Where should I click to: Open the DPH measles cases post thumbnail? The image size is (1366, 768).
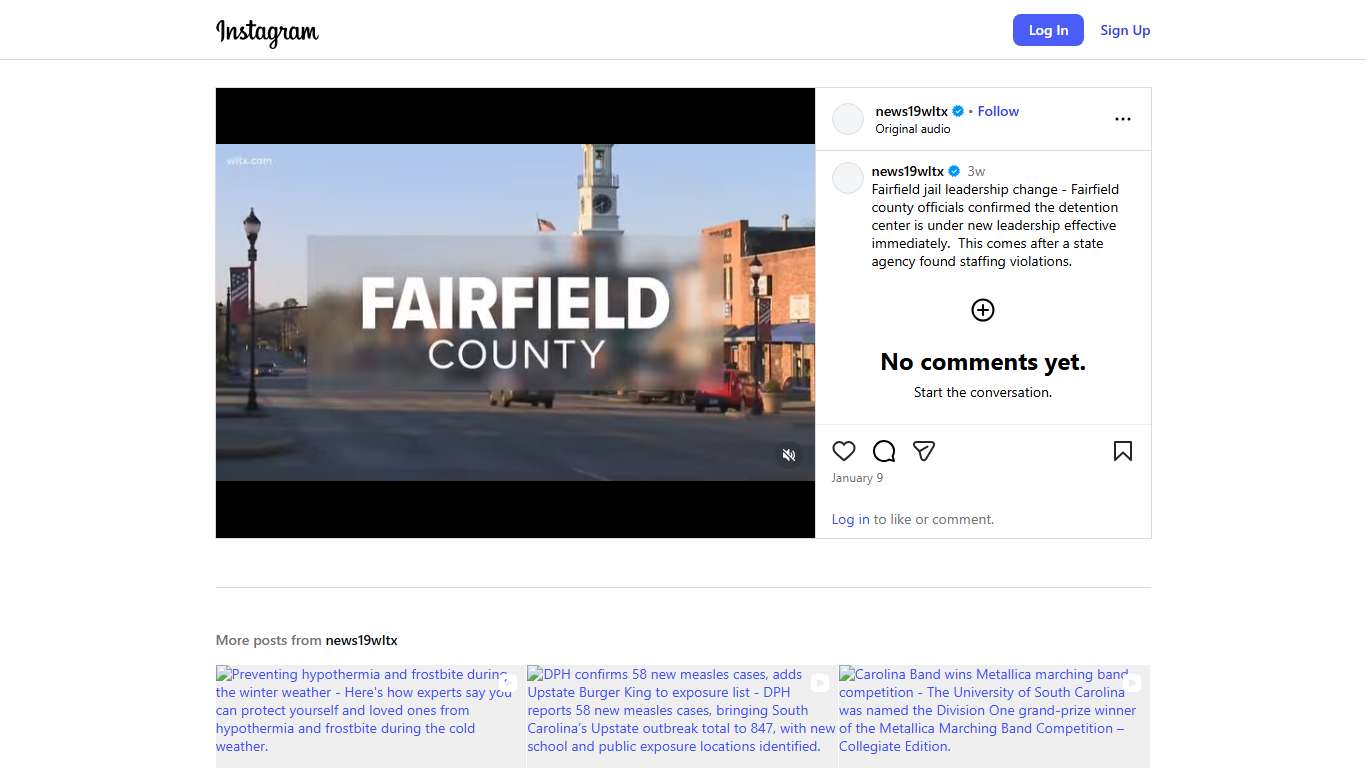682,715
